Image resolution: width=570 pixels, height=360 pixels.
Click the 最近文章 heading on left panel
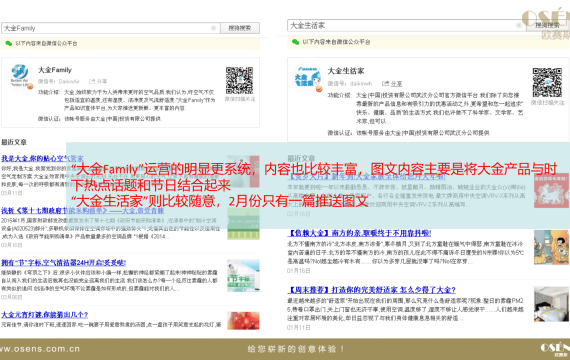pyautogui.click(x=14, y=142)
